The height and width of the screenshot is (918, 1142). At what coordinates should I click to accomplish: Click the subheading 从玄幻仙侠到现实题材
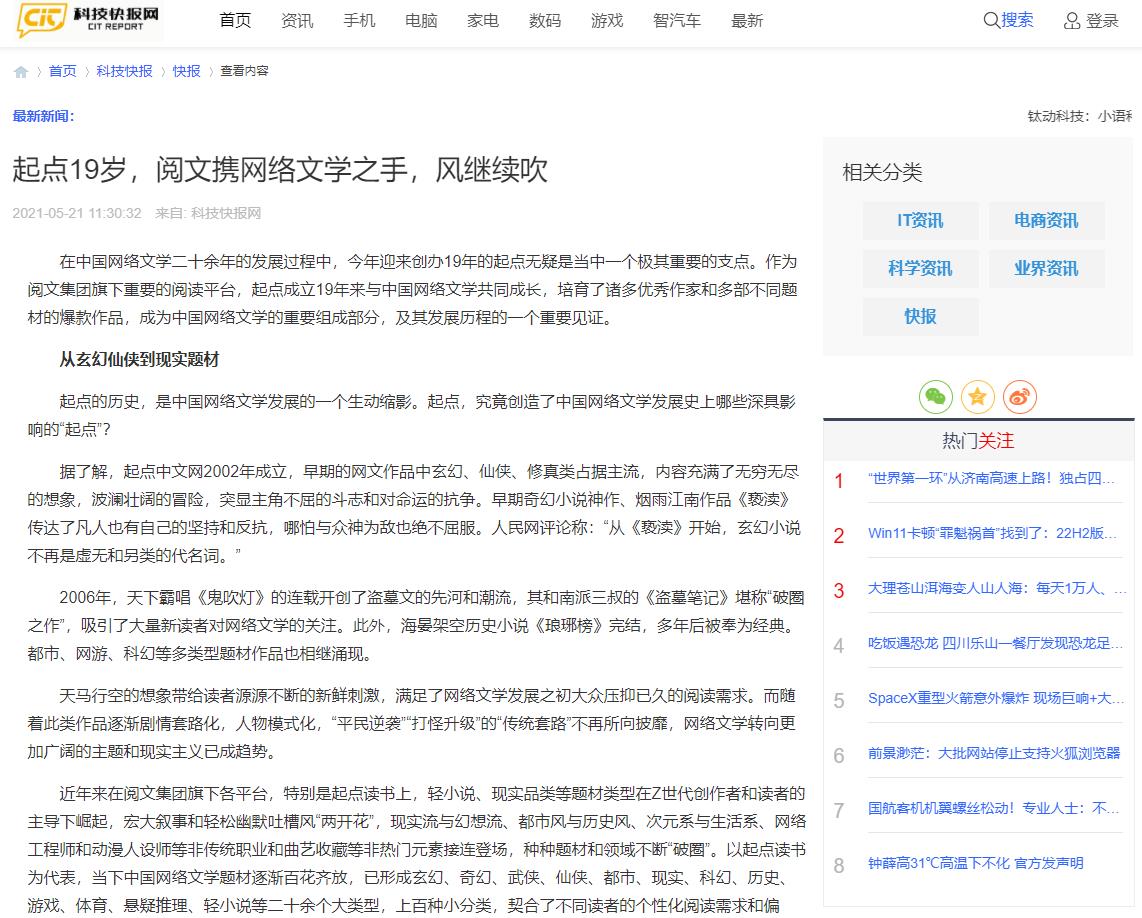click(139, 360)
